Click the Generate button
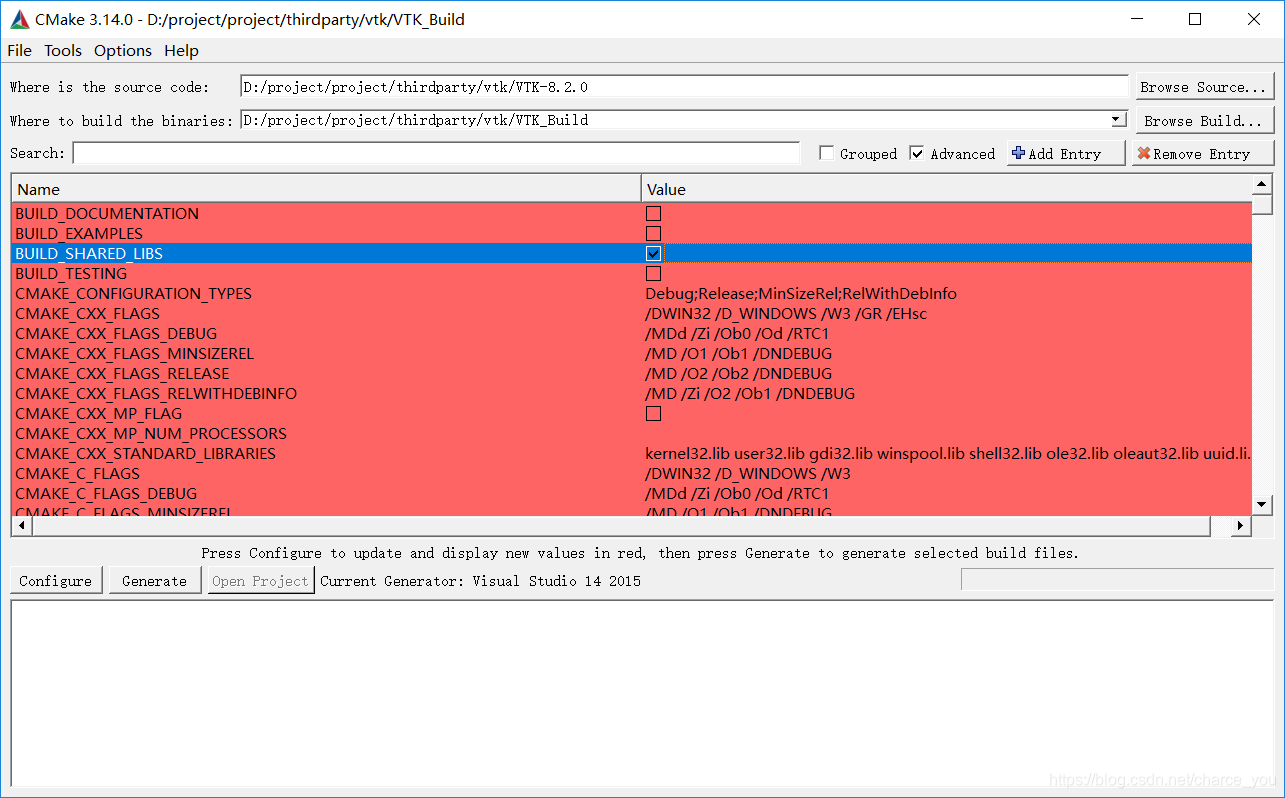 click(154, 581)
